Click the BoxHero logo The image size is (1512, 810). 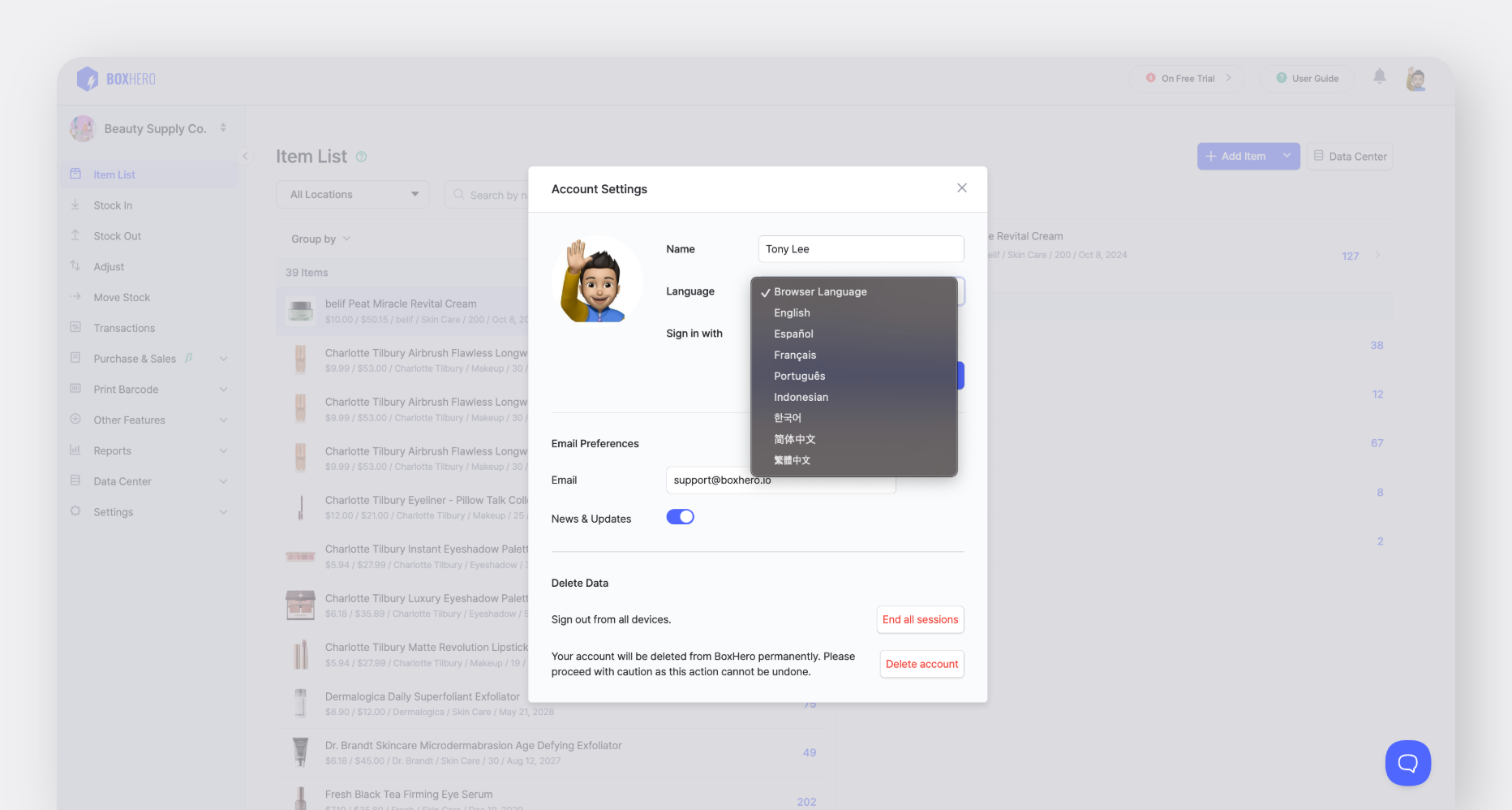point(116,79)
